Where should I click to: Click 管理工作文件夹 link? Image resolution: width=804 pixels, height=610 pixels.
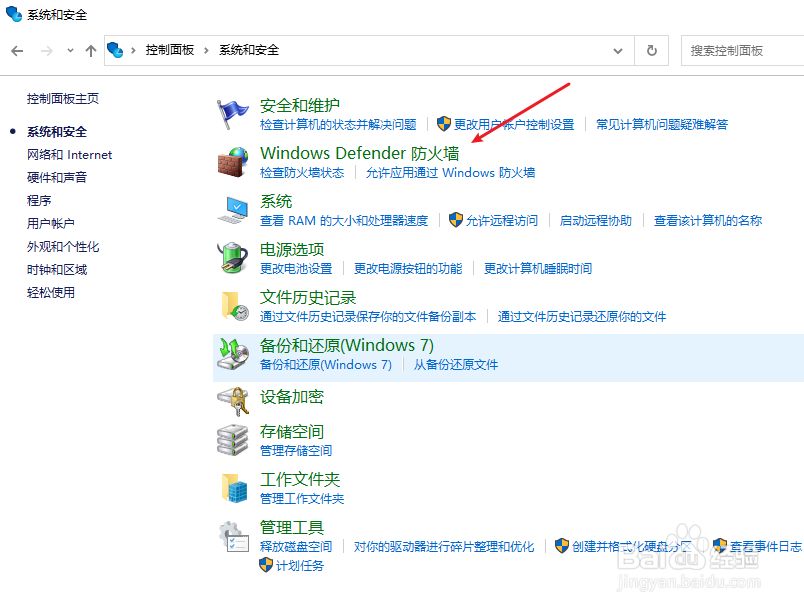[302, 499]
